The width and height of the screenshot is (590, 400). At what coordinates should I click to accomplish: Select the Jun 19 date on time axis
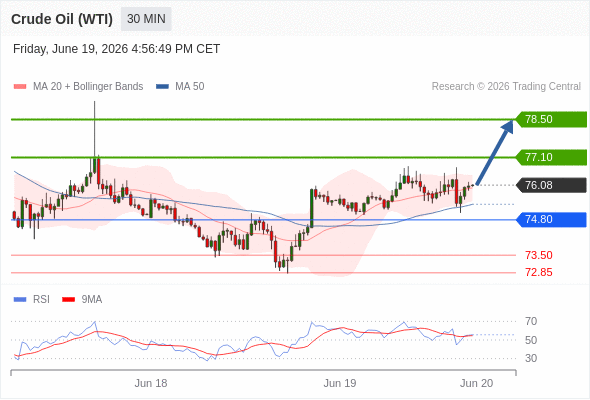340,383
